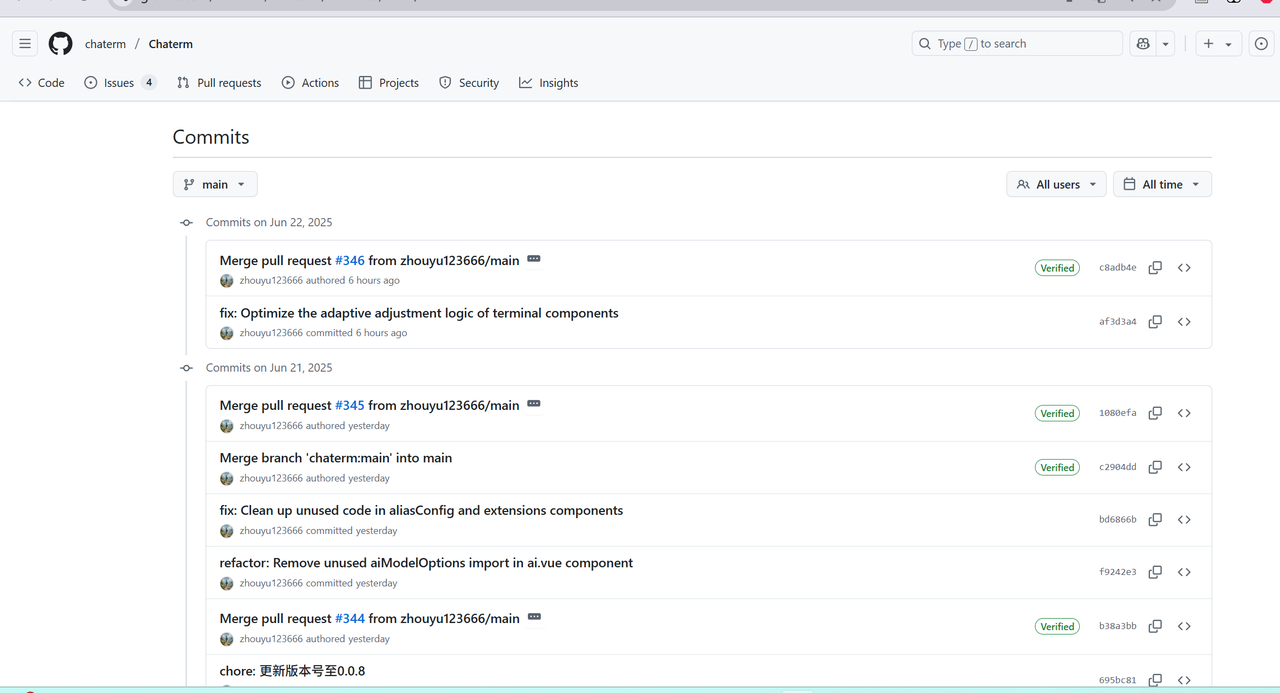This screenshot has width=1280, height=693.
Task: Open the Chaterm repository link
Action: 171,44
